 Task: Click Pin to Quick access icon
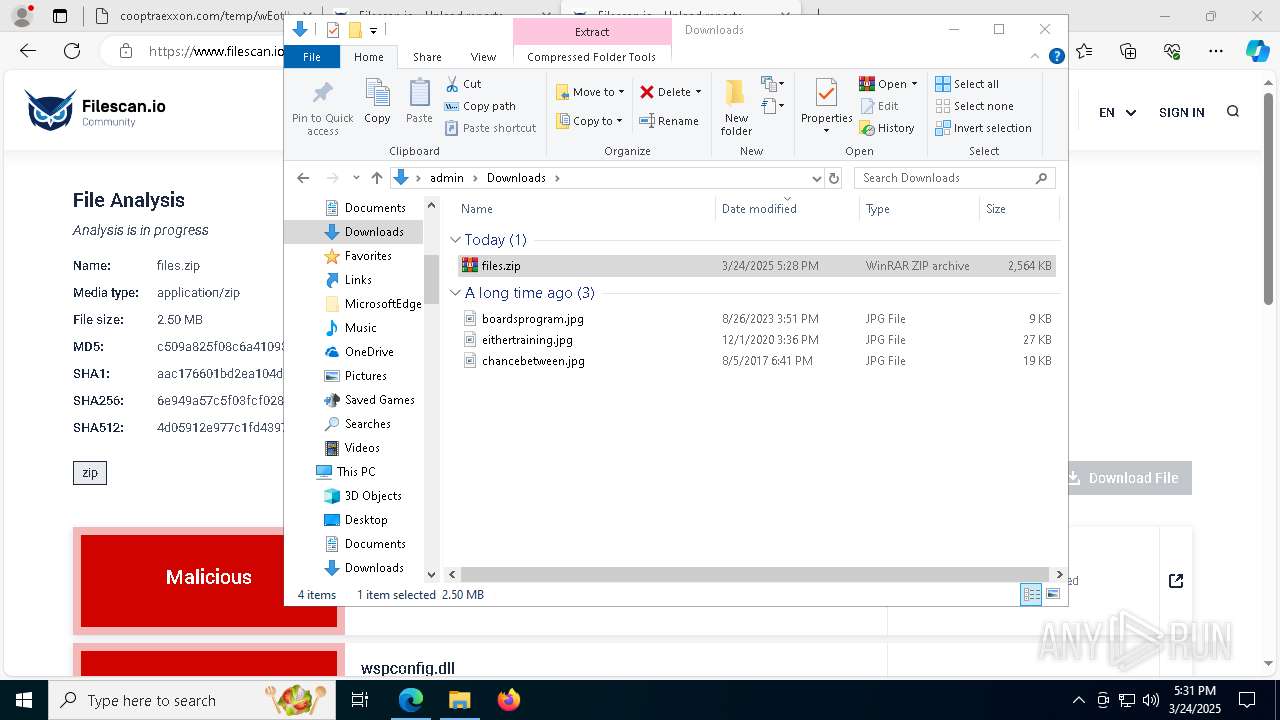click(322, 108)
